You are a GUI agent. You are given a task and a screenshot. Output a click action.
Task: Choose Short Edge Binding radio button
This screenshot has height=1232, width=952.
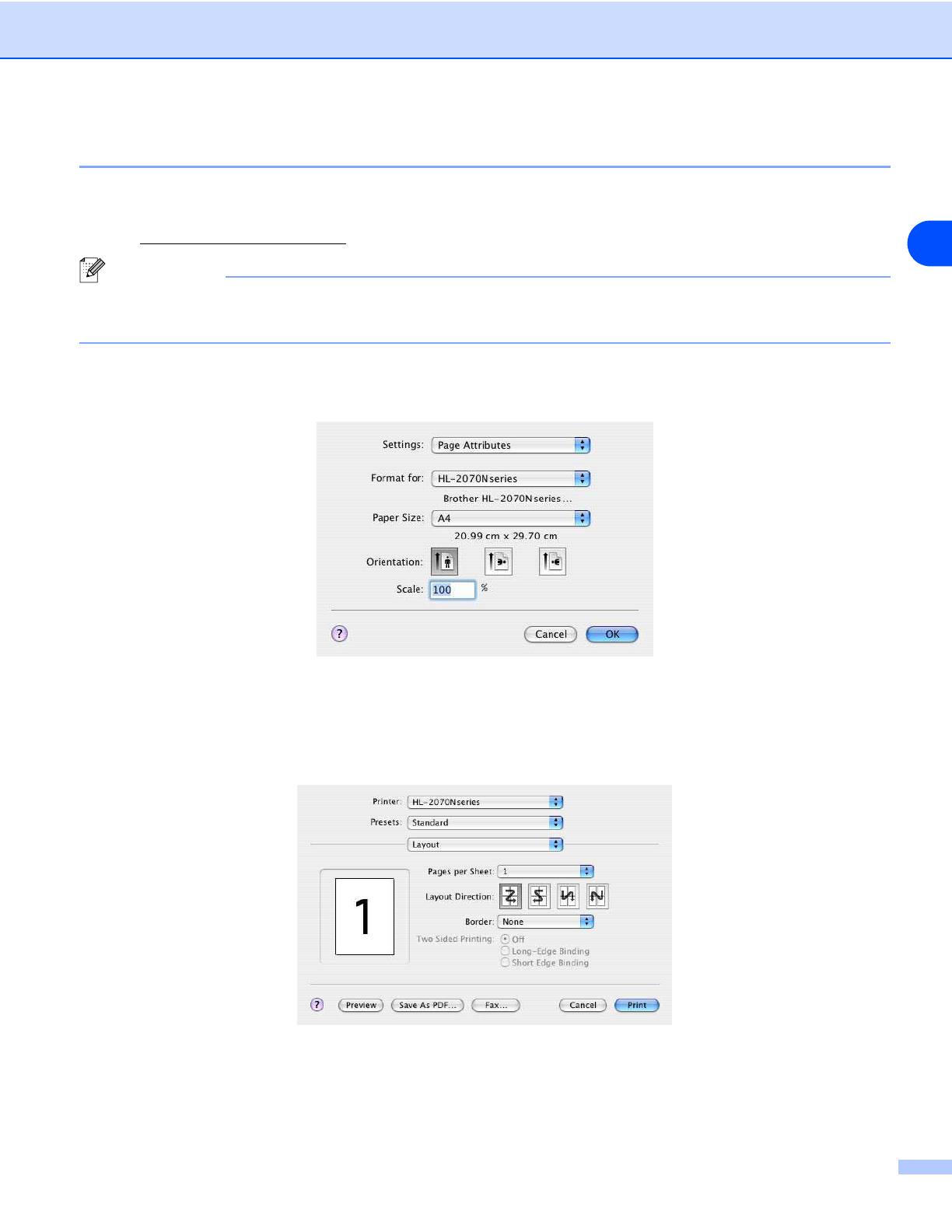(506, 963)
